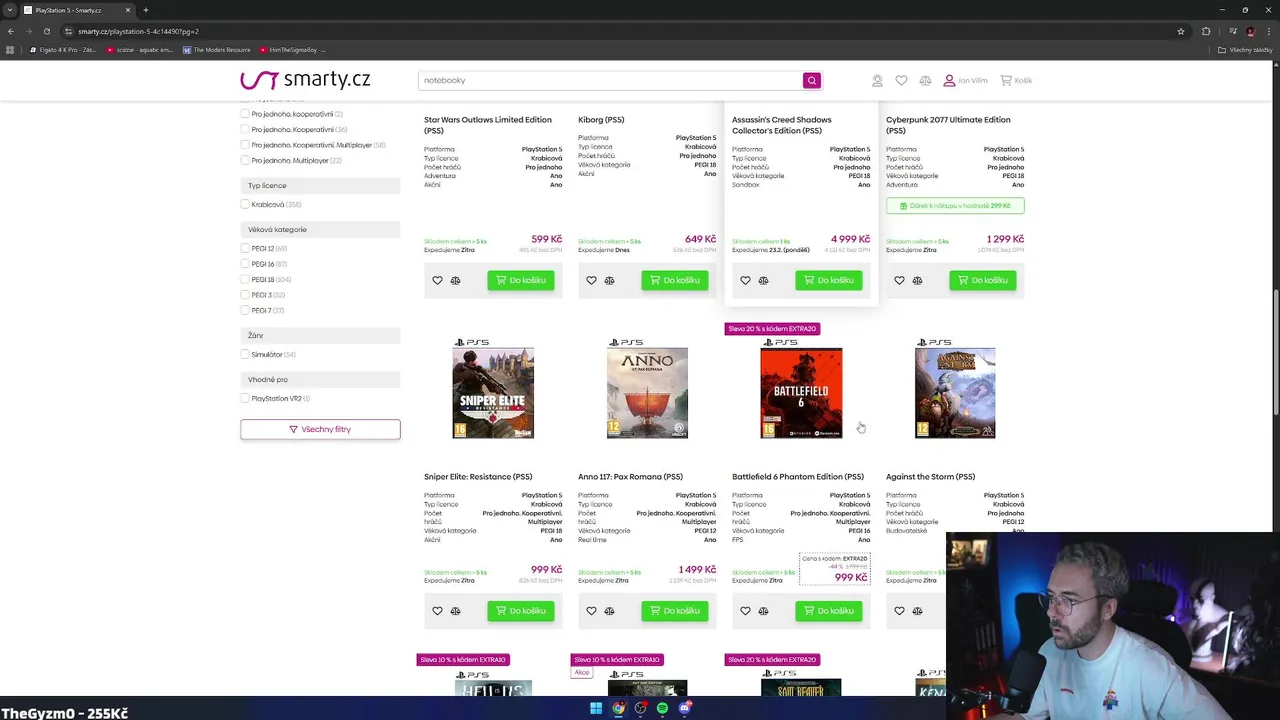Viewport: 1280px width, 720px height.
Task: Switch to the PlayStation 5 - Smarty.cz tab
Action: 76,10
